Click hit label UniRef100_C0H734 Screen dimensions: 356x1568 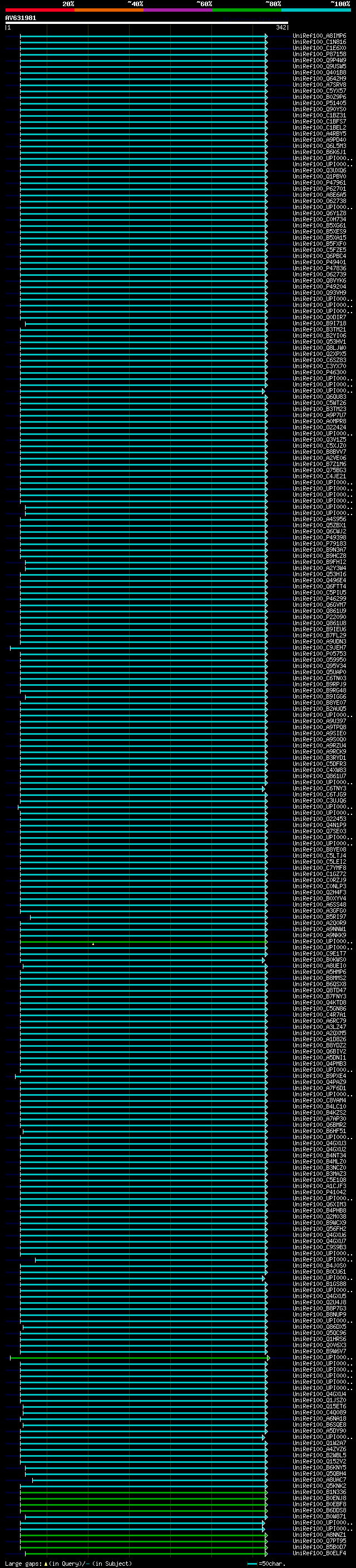(319, 219)
